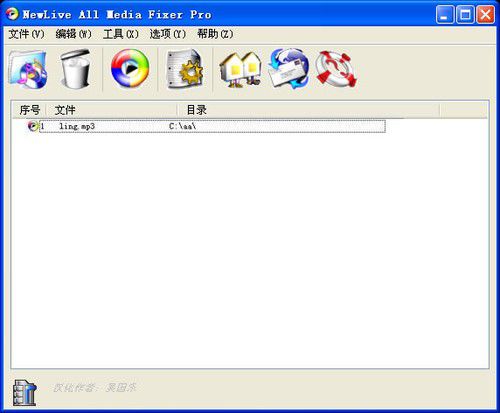Open the 帮助(Z) menu
Screen dimensions: 500x413
click(215, 34)
